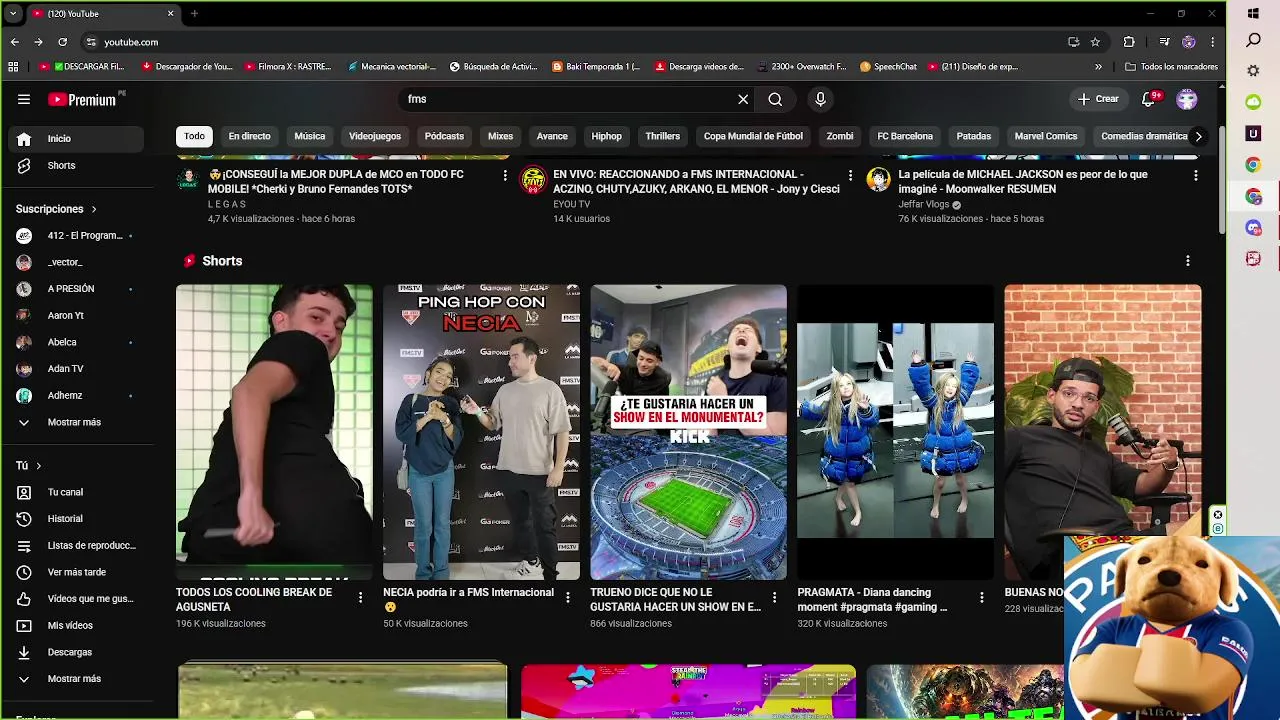Select the En directo filter chip
The height and width of the screenshot is (720, 1280).
[x=249, y=136]
